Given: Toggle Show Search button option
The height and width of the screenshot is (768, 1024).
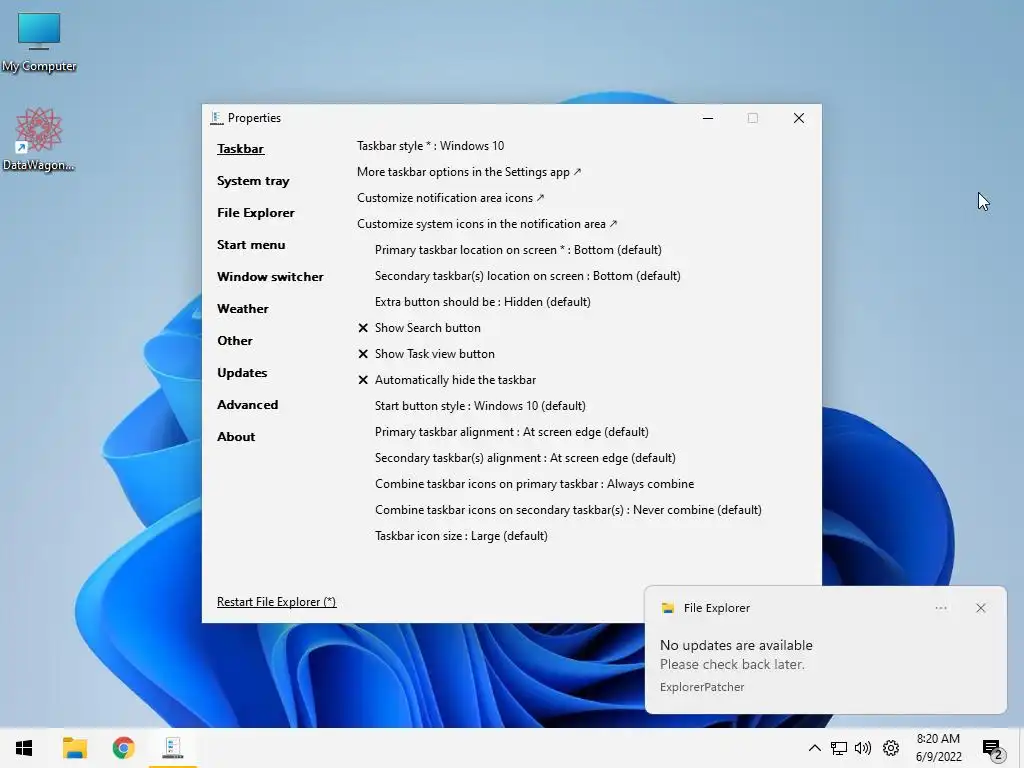Looking at the screenshot, I should click(419, 328).
